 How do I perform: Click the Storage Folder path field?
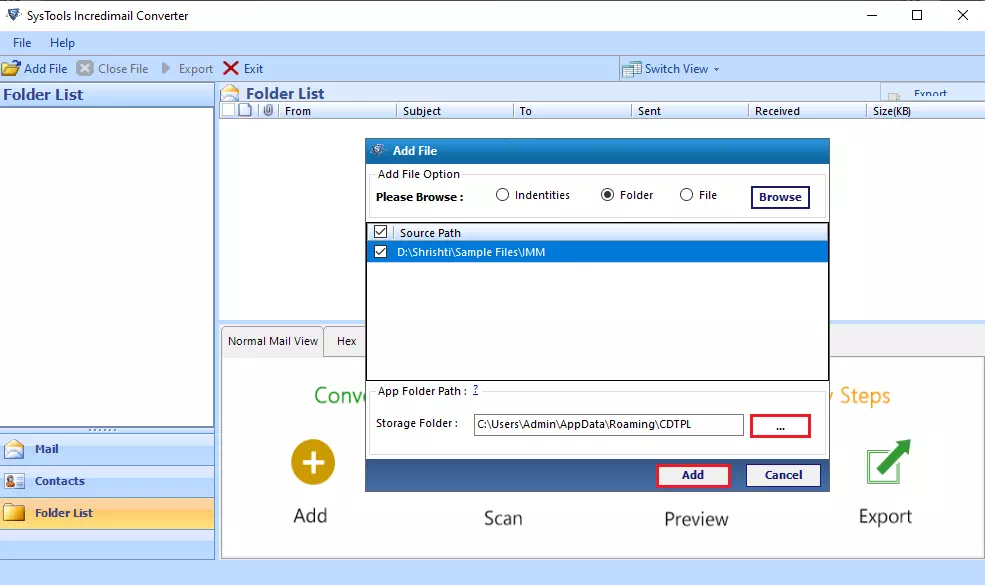pos(609,425)
